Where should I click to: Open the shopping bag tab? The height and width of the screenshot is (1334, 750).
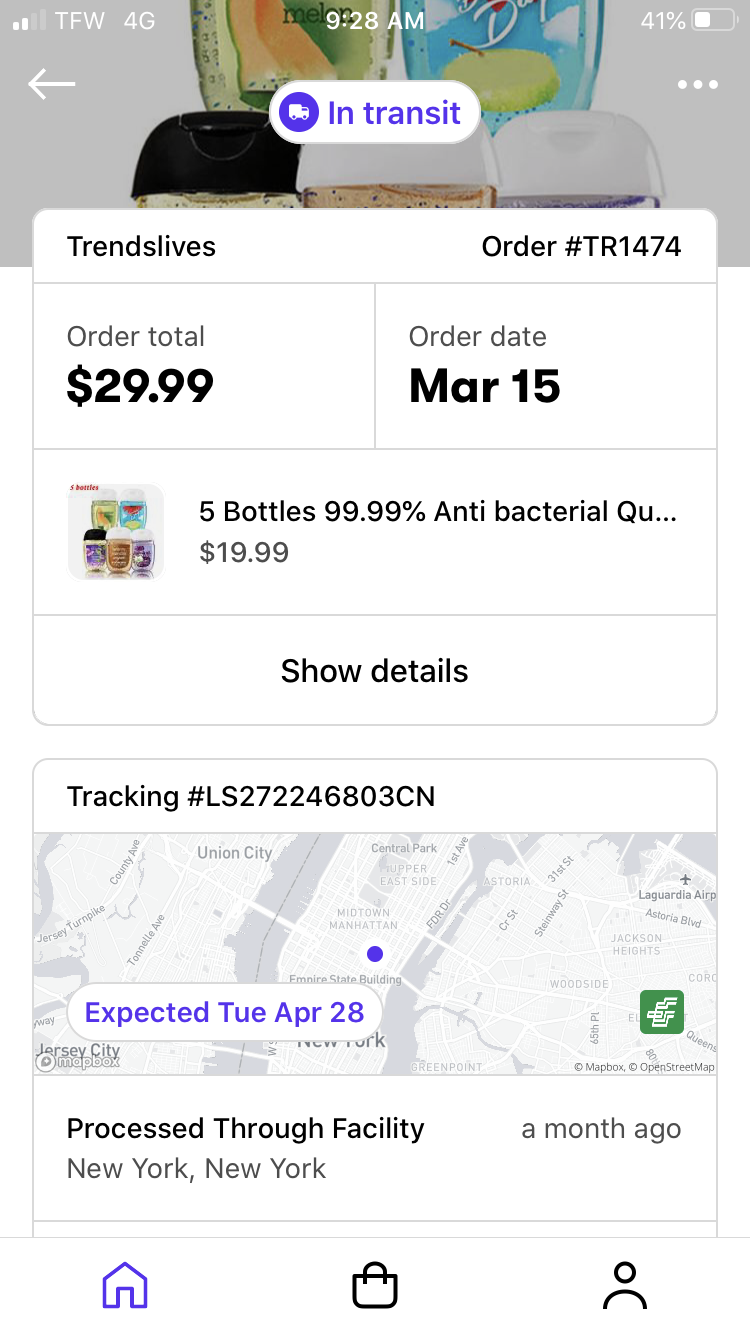coord(375,1285)
